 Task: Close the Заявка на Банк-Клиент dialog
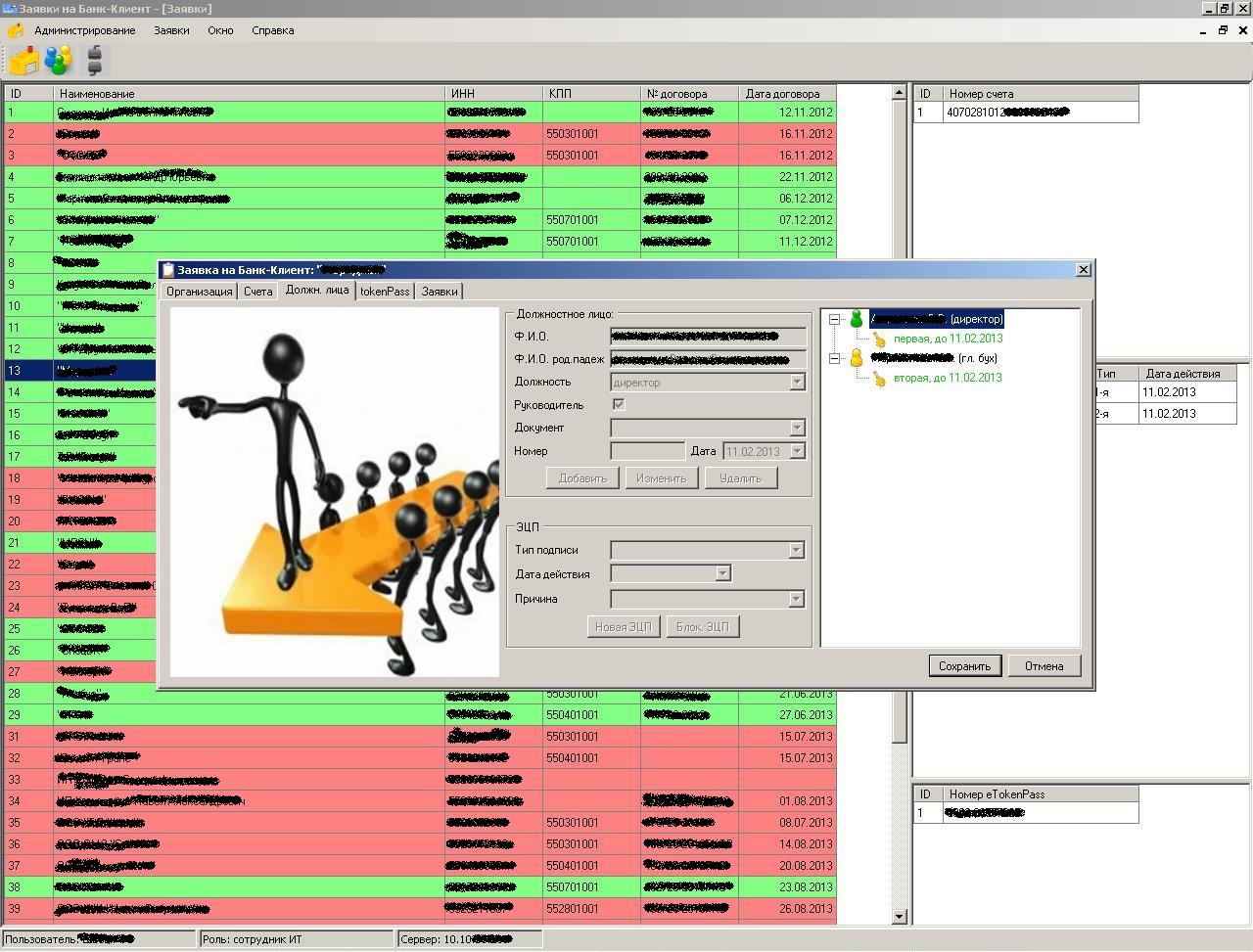point(1083,269)
